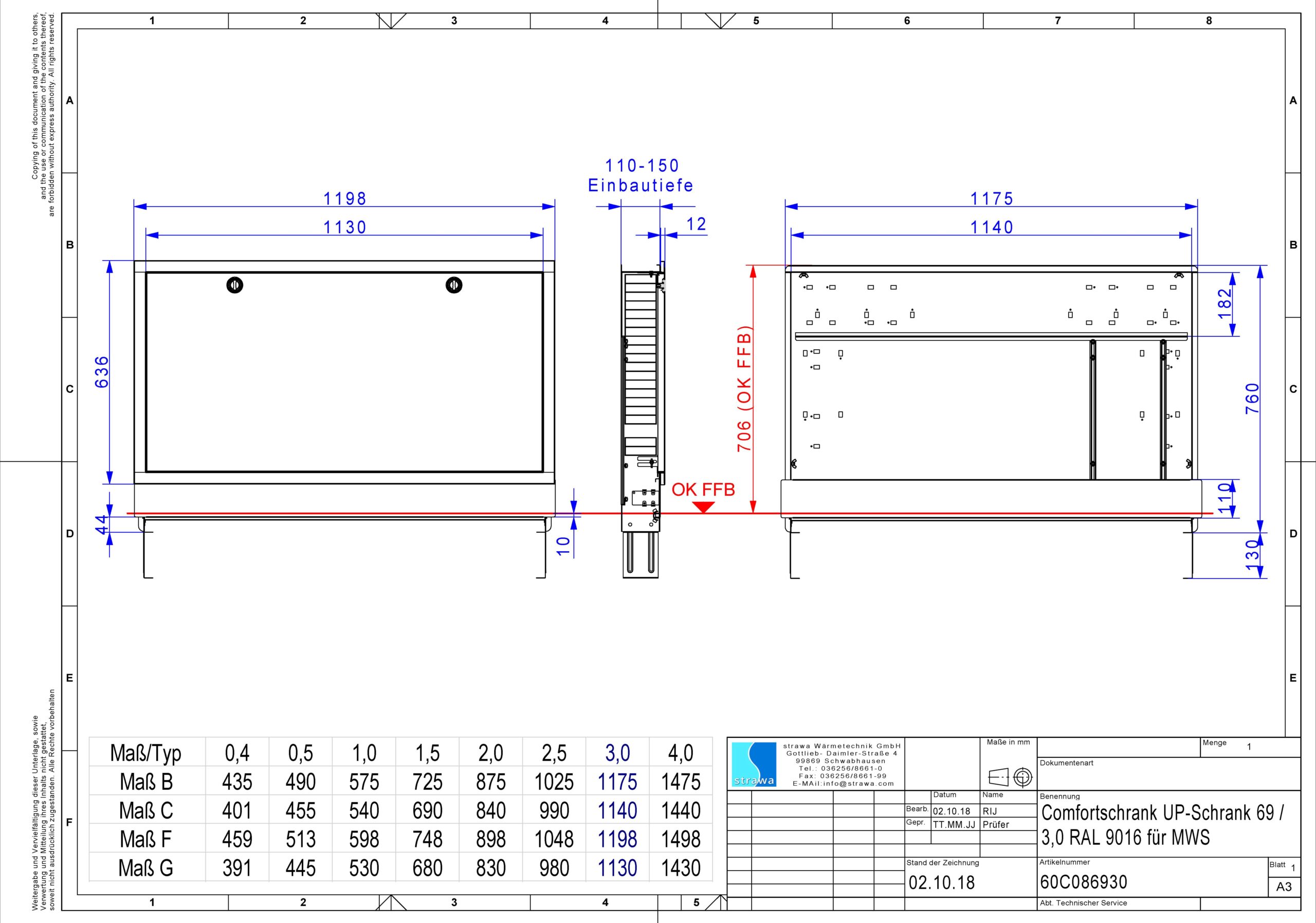Viewport: 1316px width, 923px height.
Task: Select the 1140 dimension above rear view
Action: [x=992, y=228]
